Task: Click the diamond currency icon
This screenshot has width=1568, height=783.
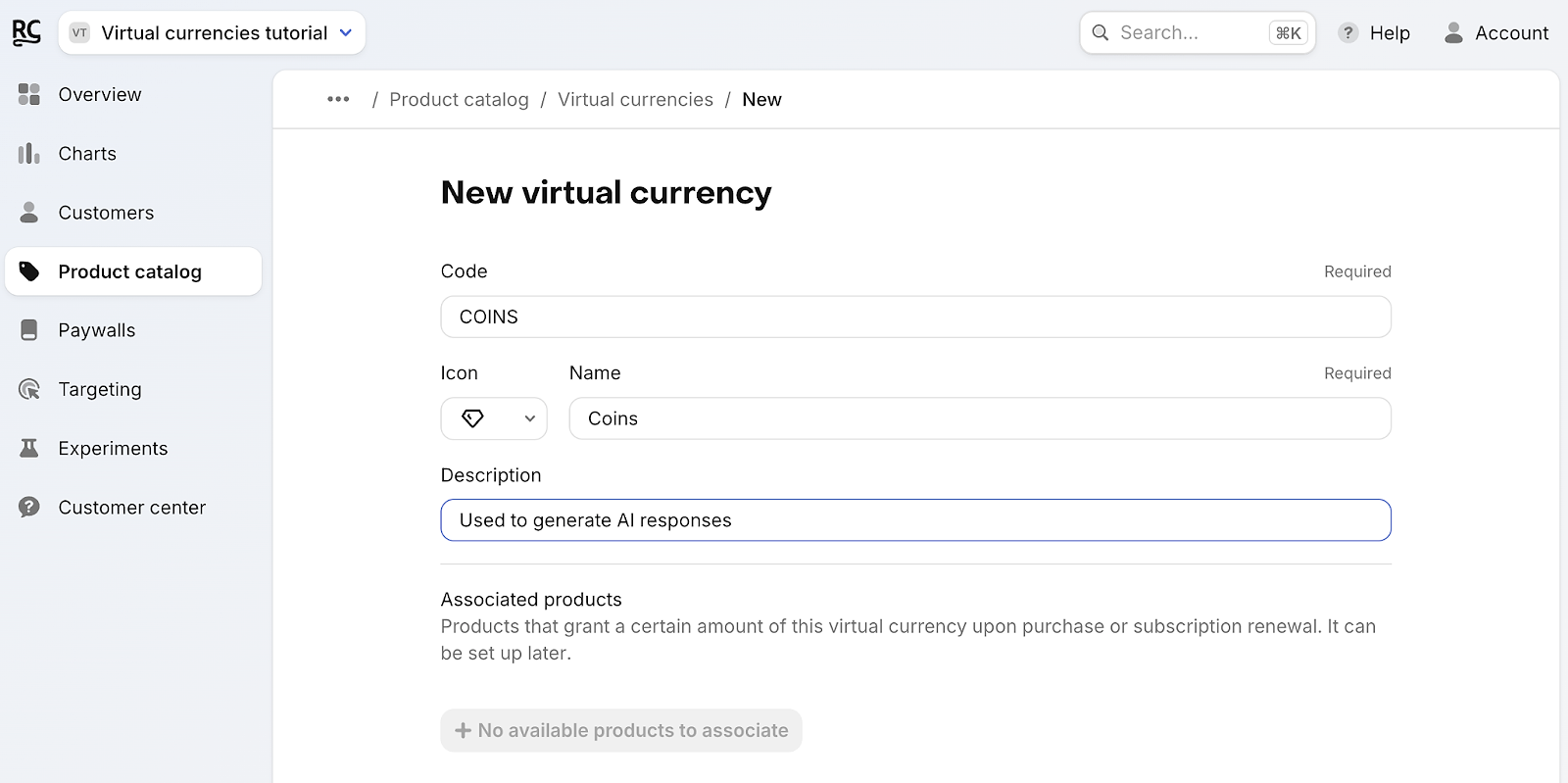Action: 473,418
